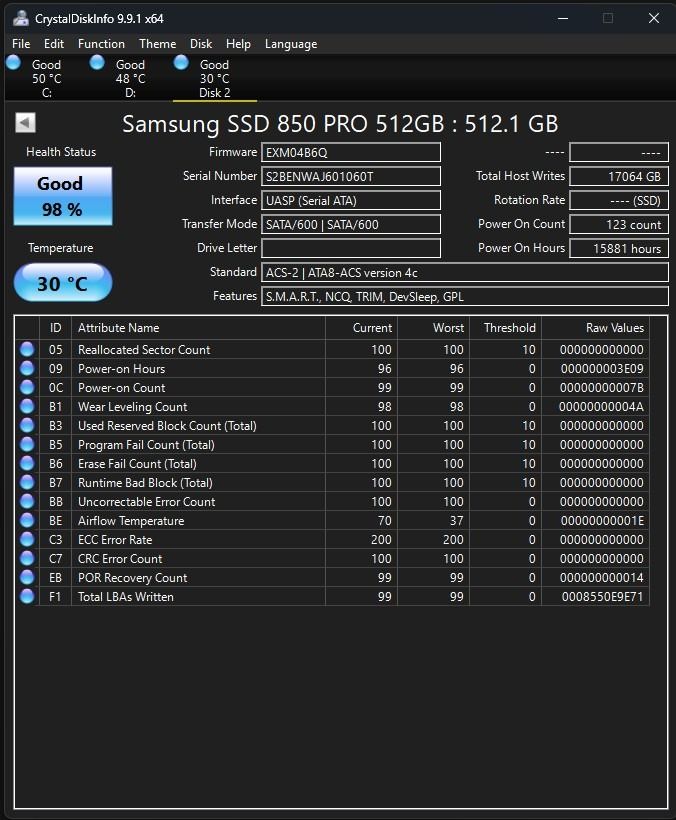Click status orb for POR Recovery Count
This screenshot has height=820, width=676.
[27, 577]
